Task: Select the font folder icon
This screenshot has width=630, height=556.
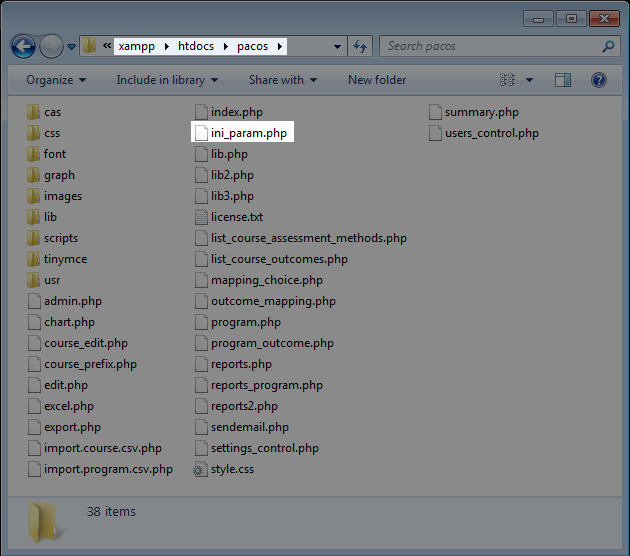Action: click(x=33, y=154)
